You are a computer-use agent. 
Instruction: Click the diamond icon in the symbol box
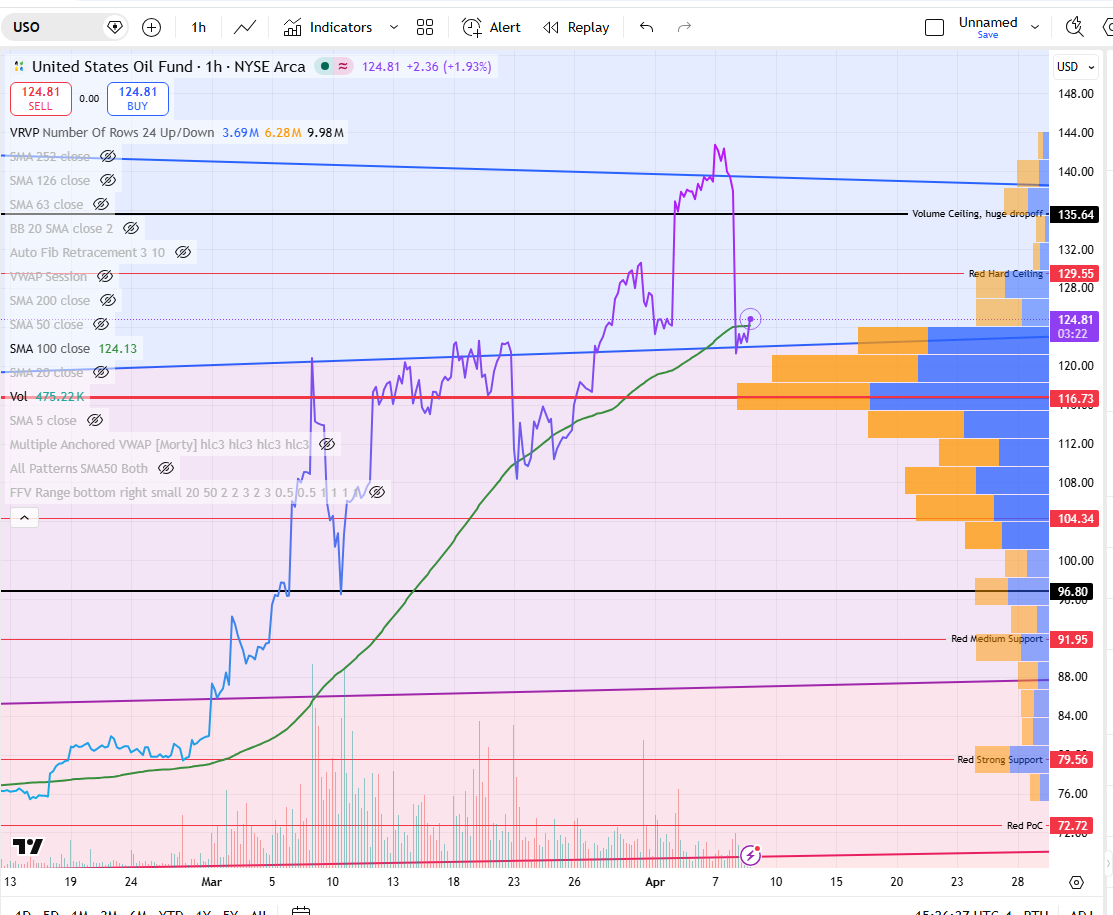coord(114,28)
